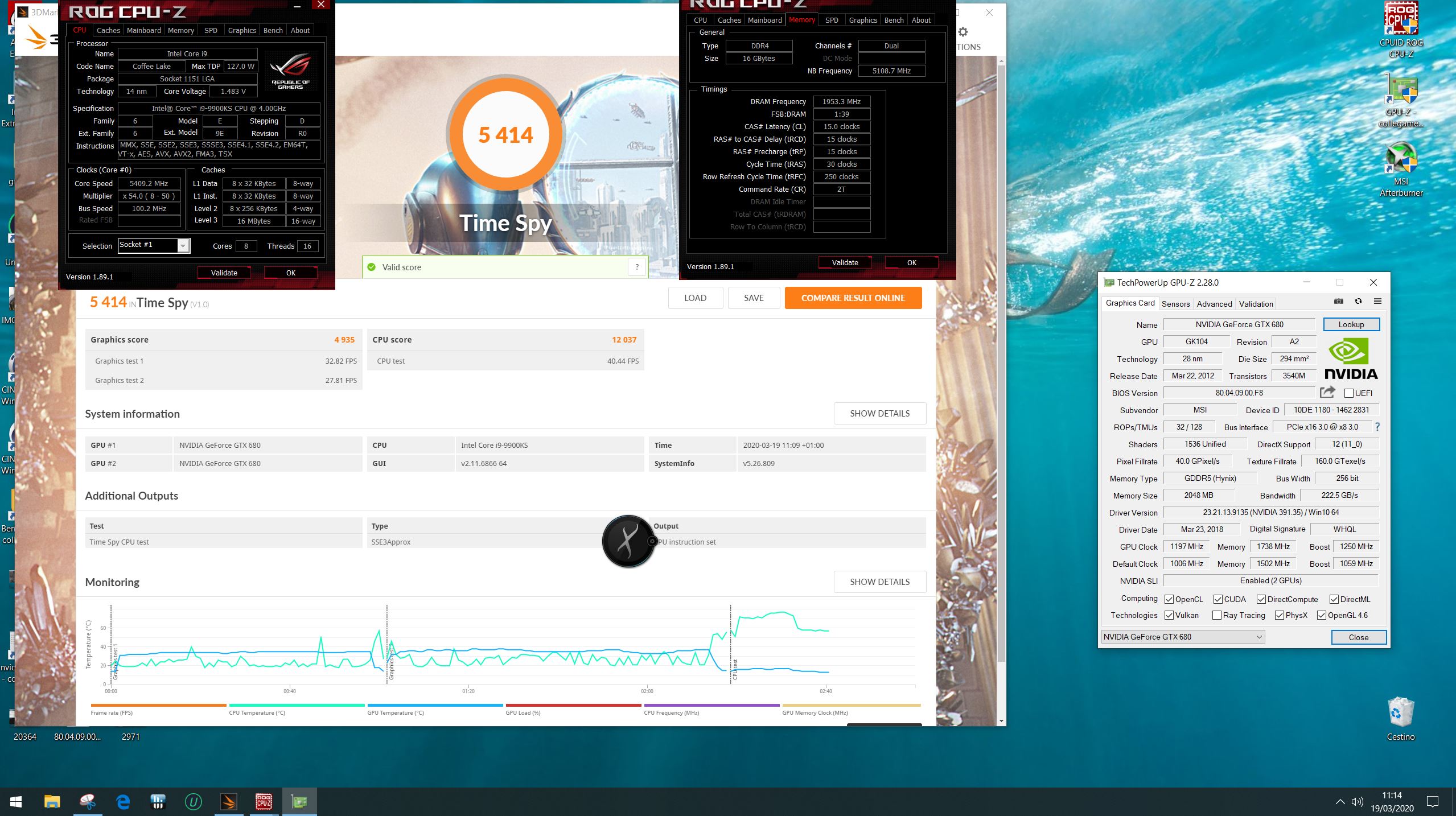1456x816 pixels.
Task: Open the CPUID ROG CPU-Z desktop icon
Action: coord(1401,30)
